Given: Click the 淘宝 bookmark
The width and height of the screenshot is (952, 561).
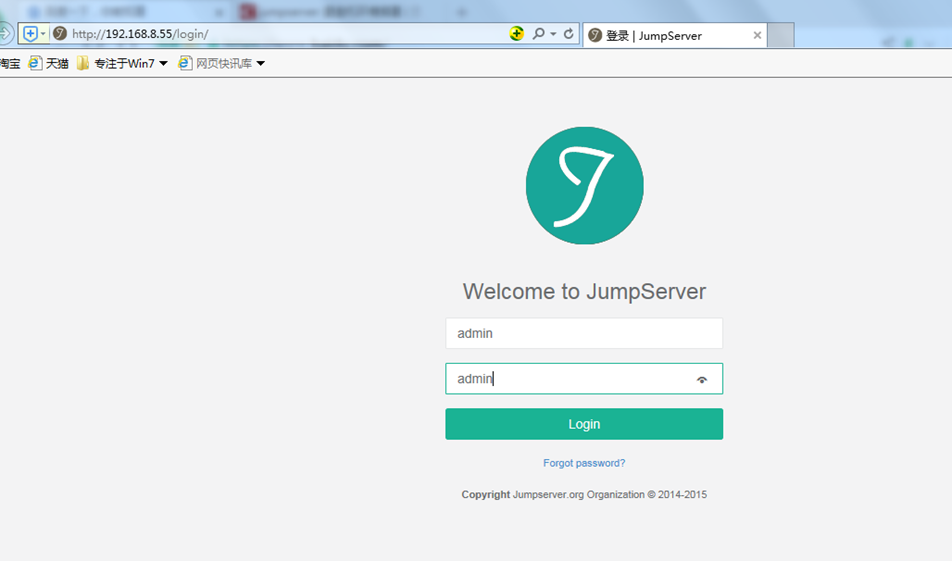Looking at the screenshot, I should click(x=9, y=64).
